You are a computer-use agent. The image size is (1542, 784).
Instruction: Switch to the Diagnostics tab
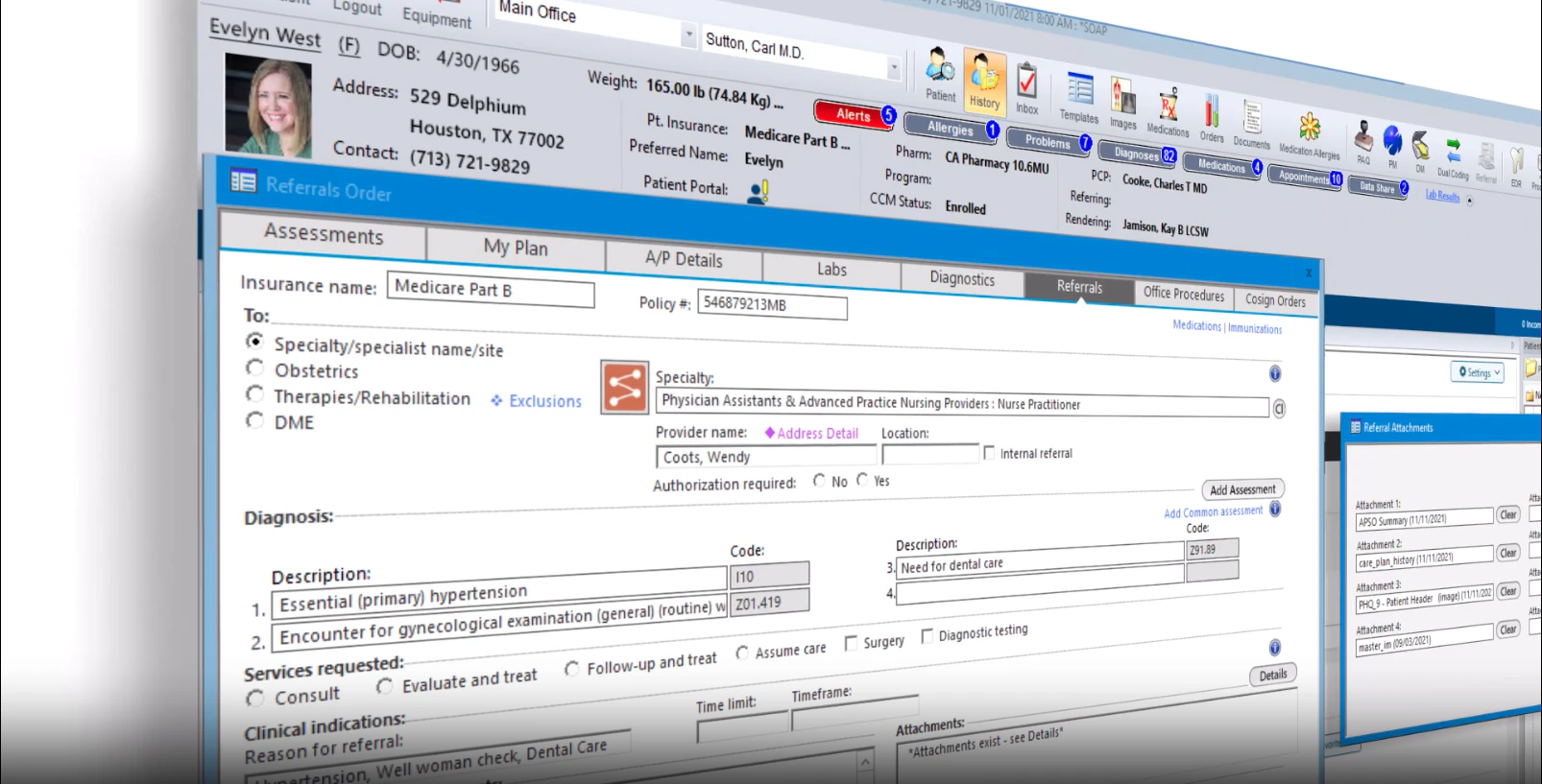tap(962, 278)
